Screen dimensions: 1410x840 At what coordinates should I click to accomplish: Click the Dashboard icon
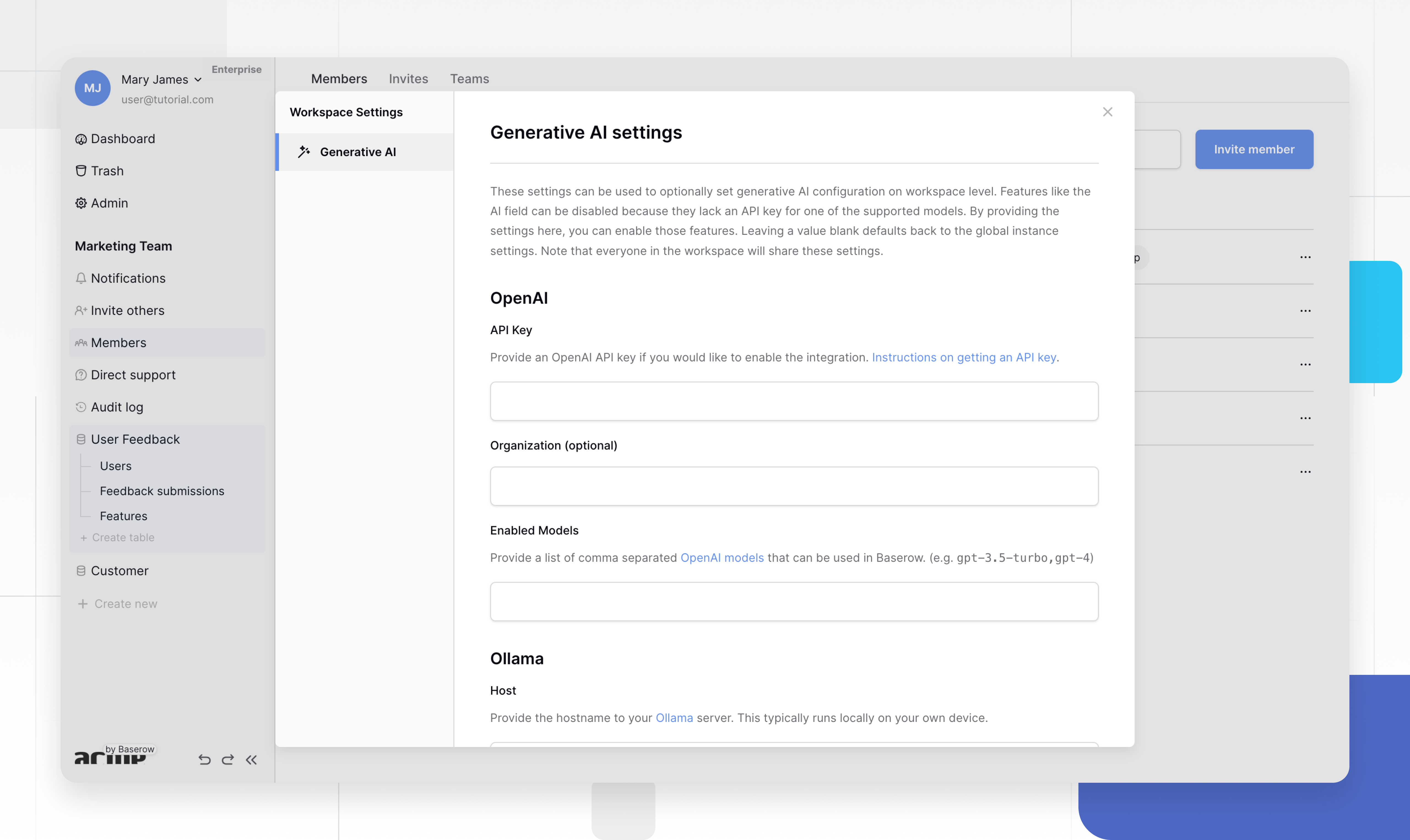81,139
